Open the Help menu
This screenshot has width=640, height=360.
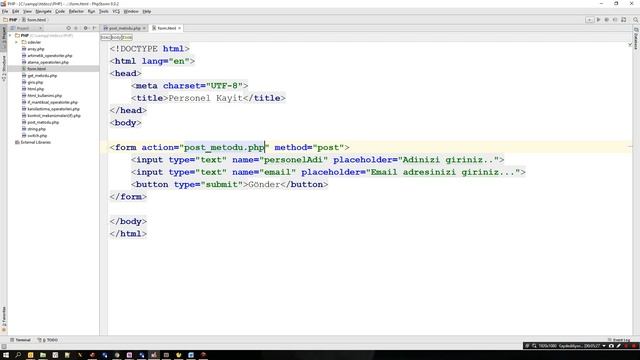pos(147,11)
